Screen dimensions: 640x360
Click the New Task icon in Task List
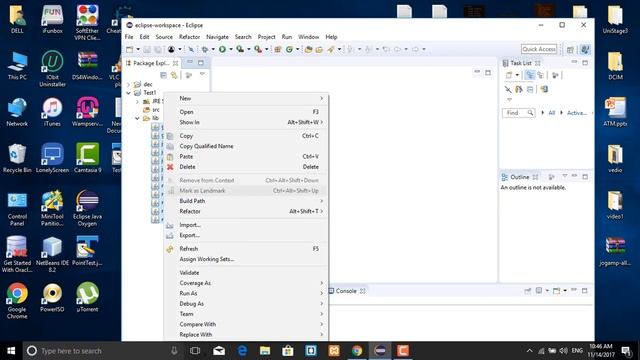click(509, 75)
